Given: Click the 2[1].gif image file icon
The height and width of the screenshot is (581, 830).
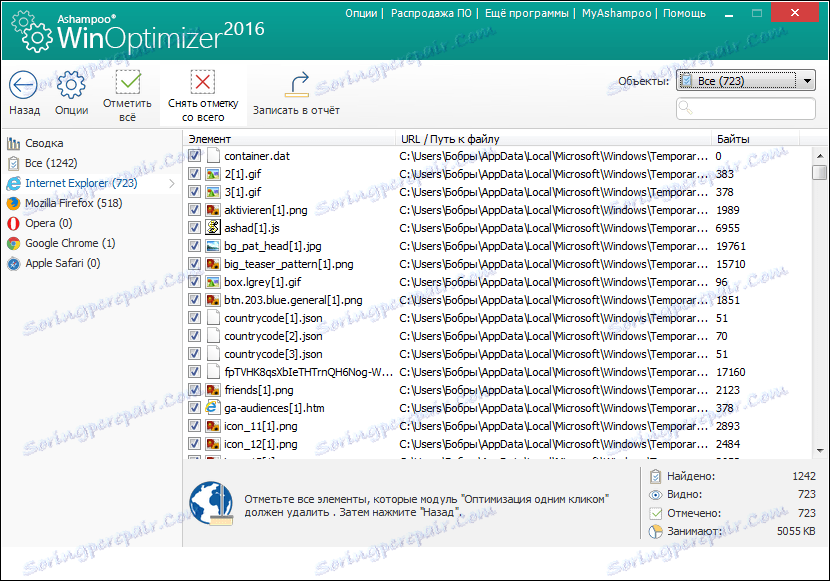Looking at the screenshot, I should [213, 174].
